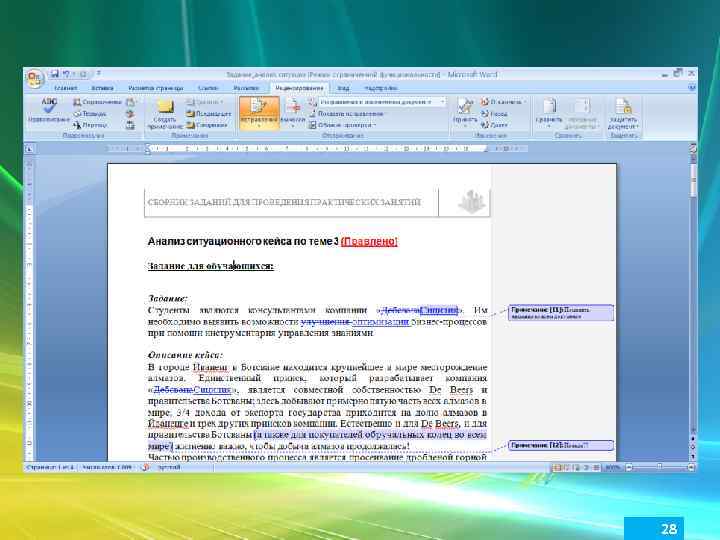Open the Ссылки ribbon tab
Image resolution: width=720 pixels, height=540 pixels.
pos(208,88)
